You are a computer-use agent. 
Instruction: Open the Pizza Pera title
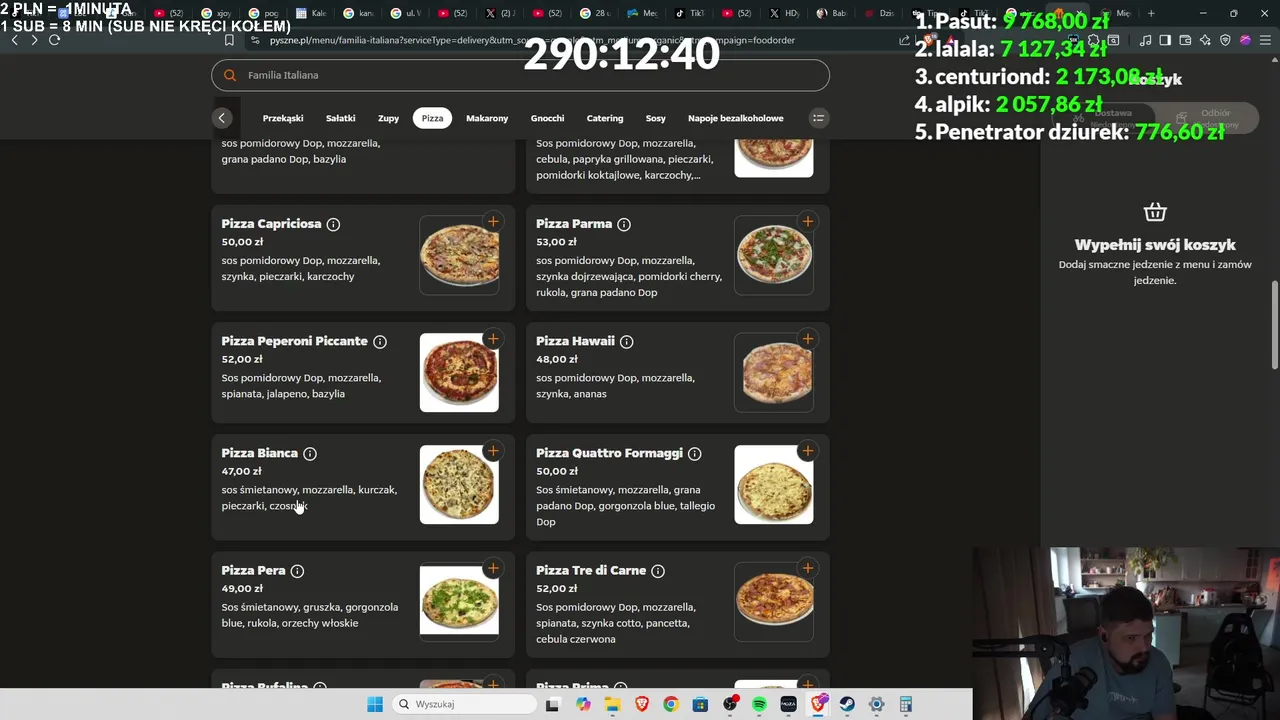253,570
